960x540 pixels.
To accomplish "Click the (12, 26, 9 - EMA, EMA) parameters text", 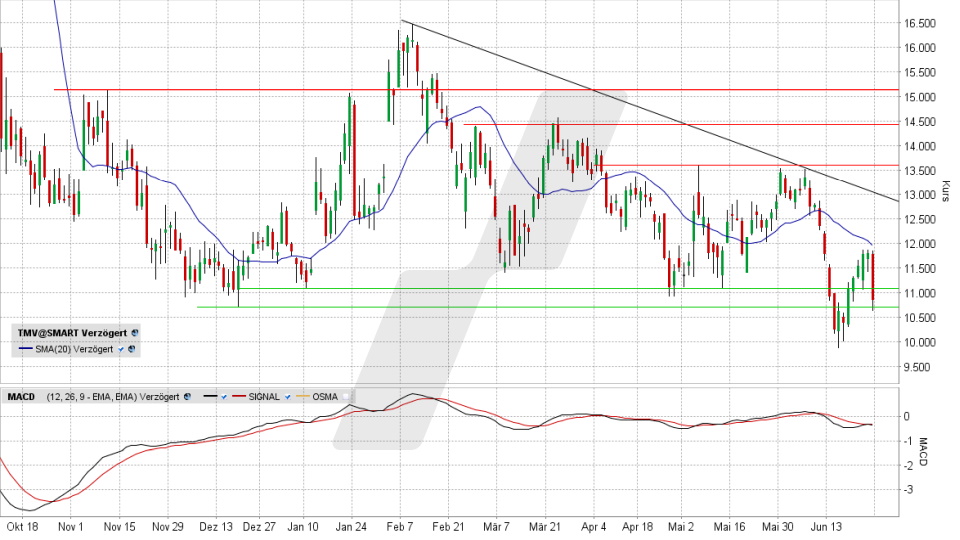I will (92, 397).
